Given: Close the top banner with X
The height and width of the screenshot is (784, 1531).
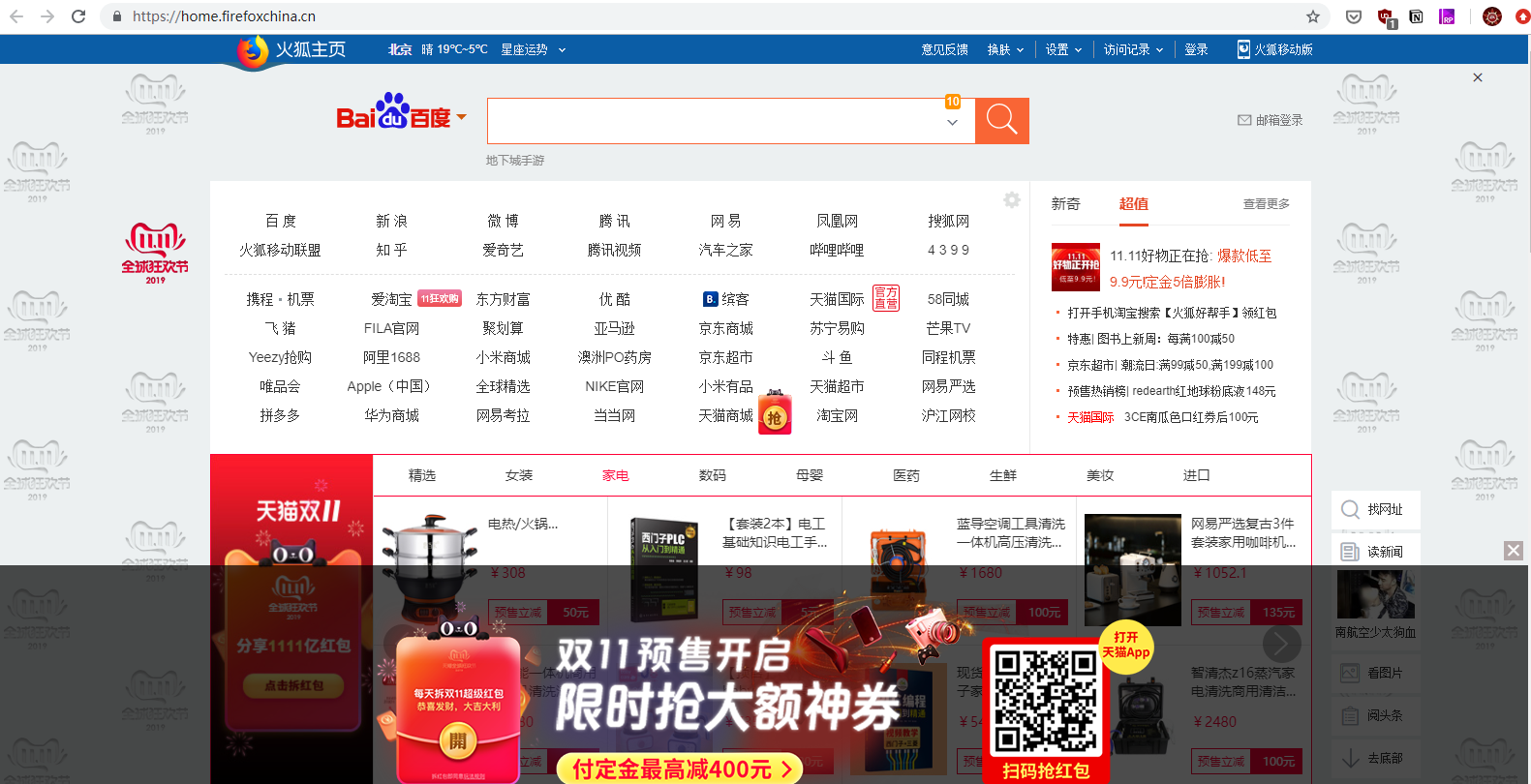Looking at the screenshot, I should tap(1478, 77).
